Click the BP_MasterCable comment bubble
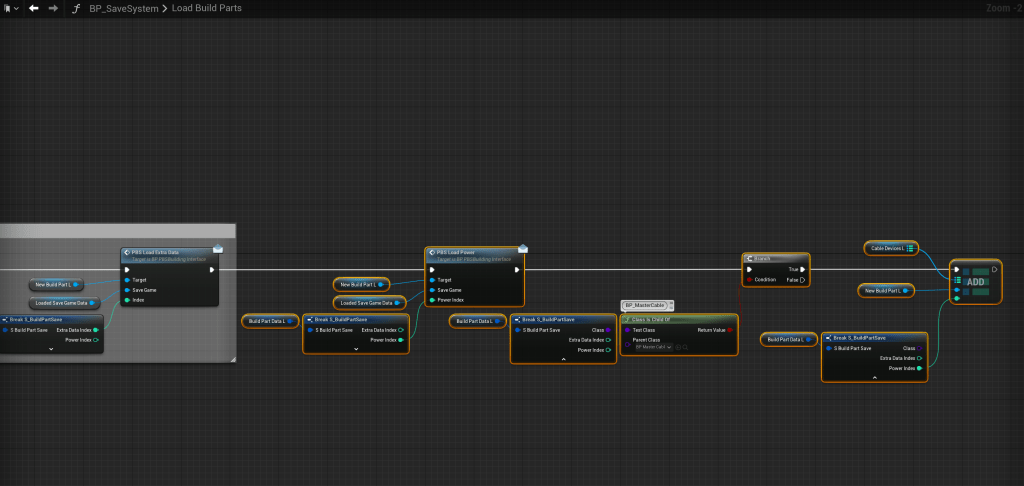 pos(645,305)
